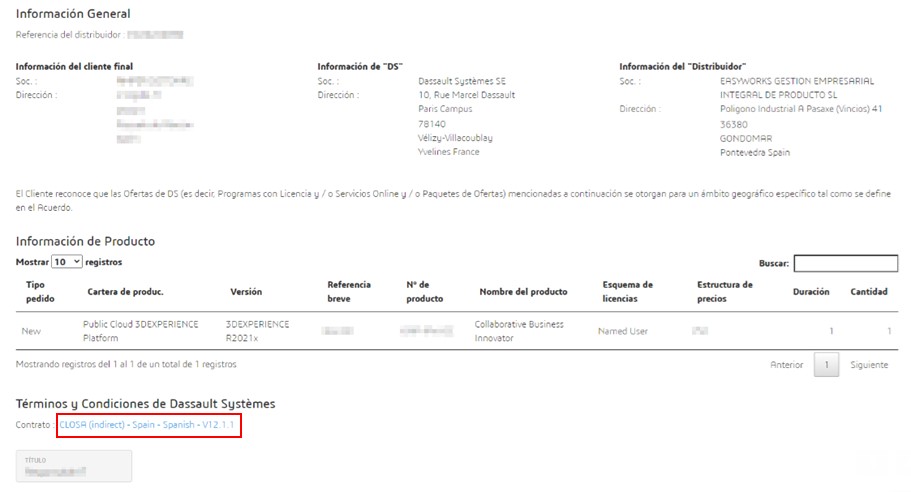The height and width of the screenshot is (492, 911).
Task: Select the 'Collaborative Business Innovator' product name
Action: (x=519, y=331)
